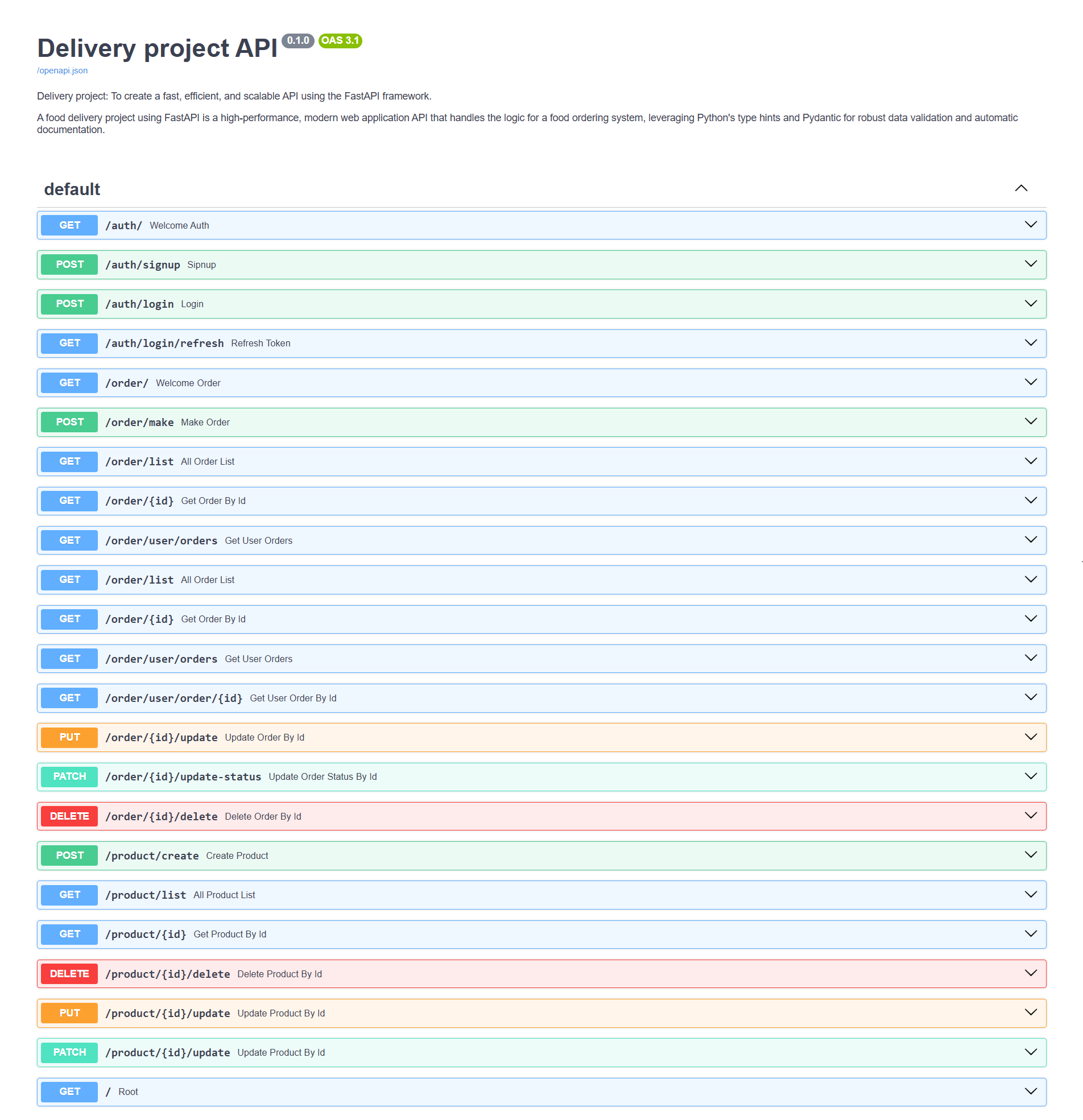Click the POST badge on /order/make
The image size is (1083, 1120).
pos(69,421)
